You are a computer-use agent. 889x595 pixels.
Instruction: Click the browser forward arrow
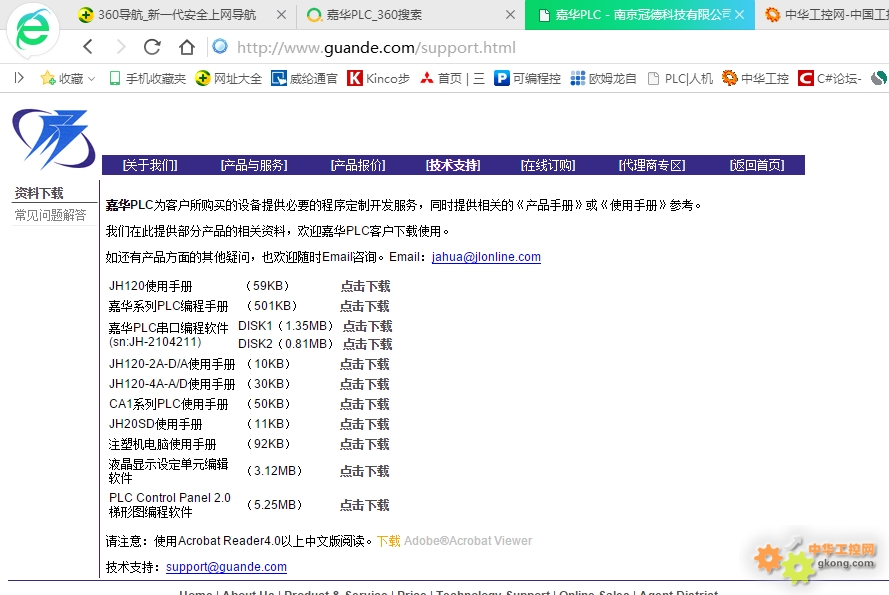point(120,47)
